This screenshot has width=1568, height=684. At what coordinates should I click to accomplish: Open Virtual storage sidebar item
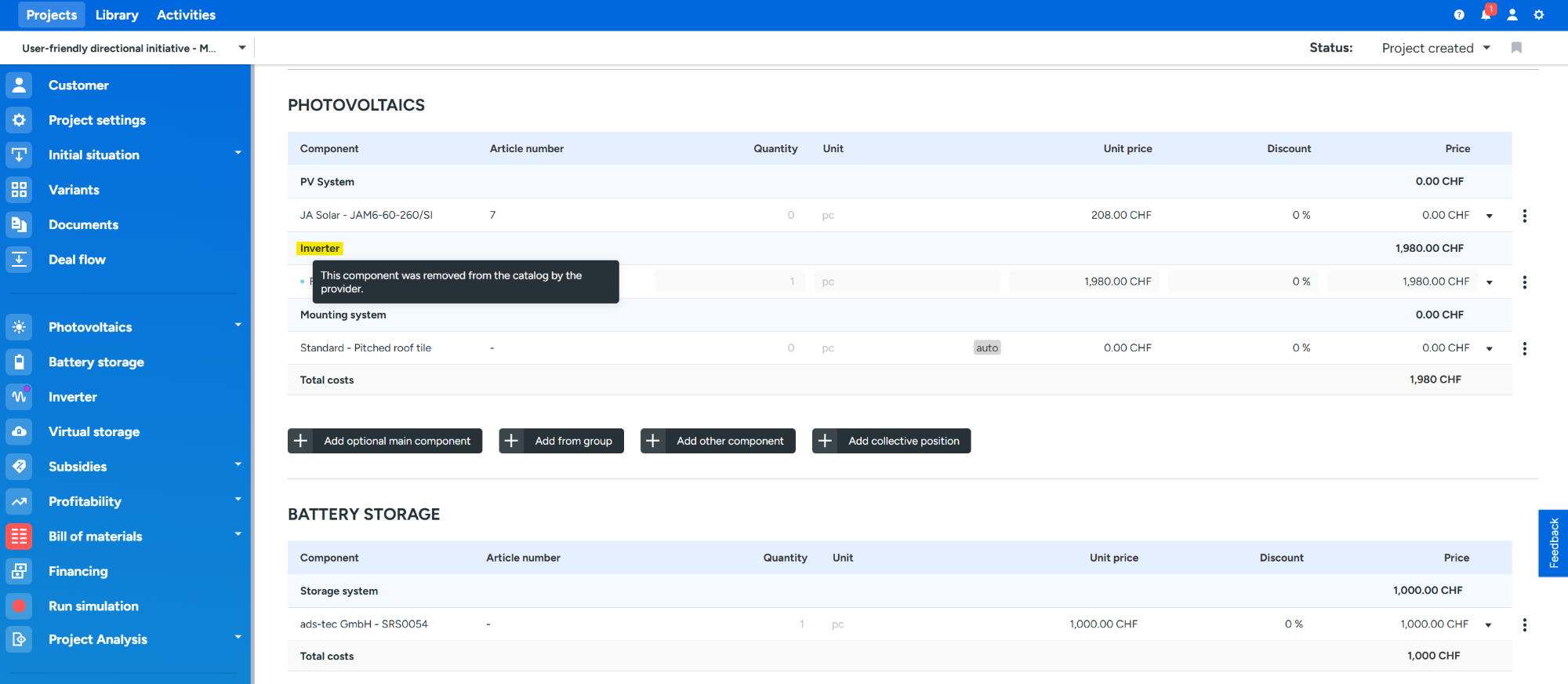(93, 431)
